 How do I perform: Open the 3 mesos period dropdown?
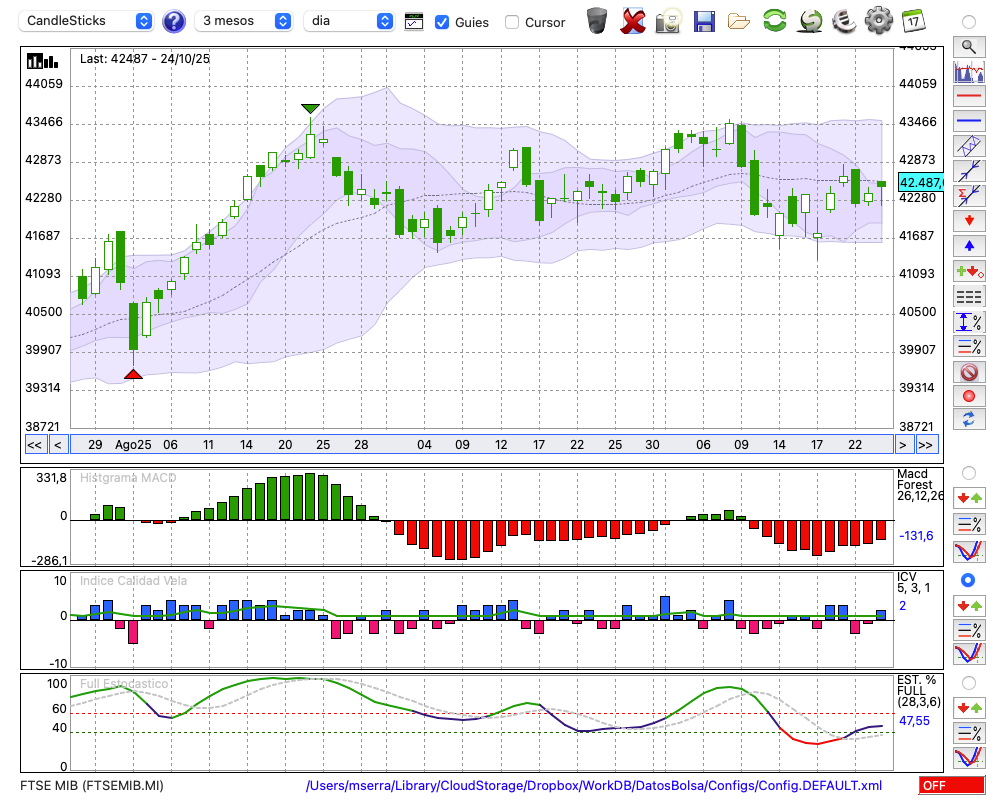tap(245, 21)
